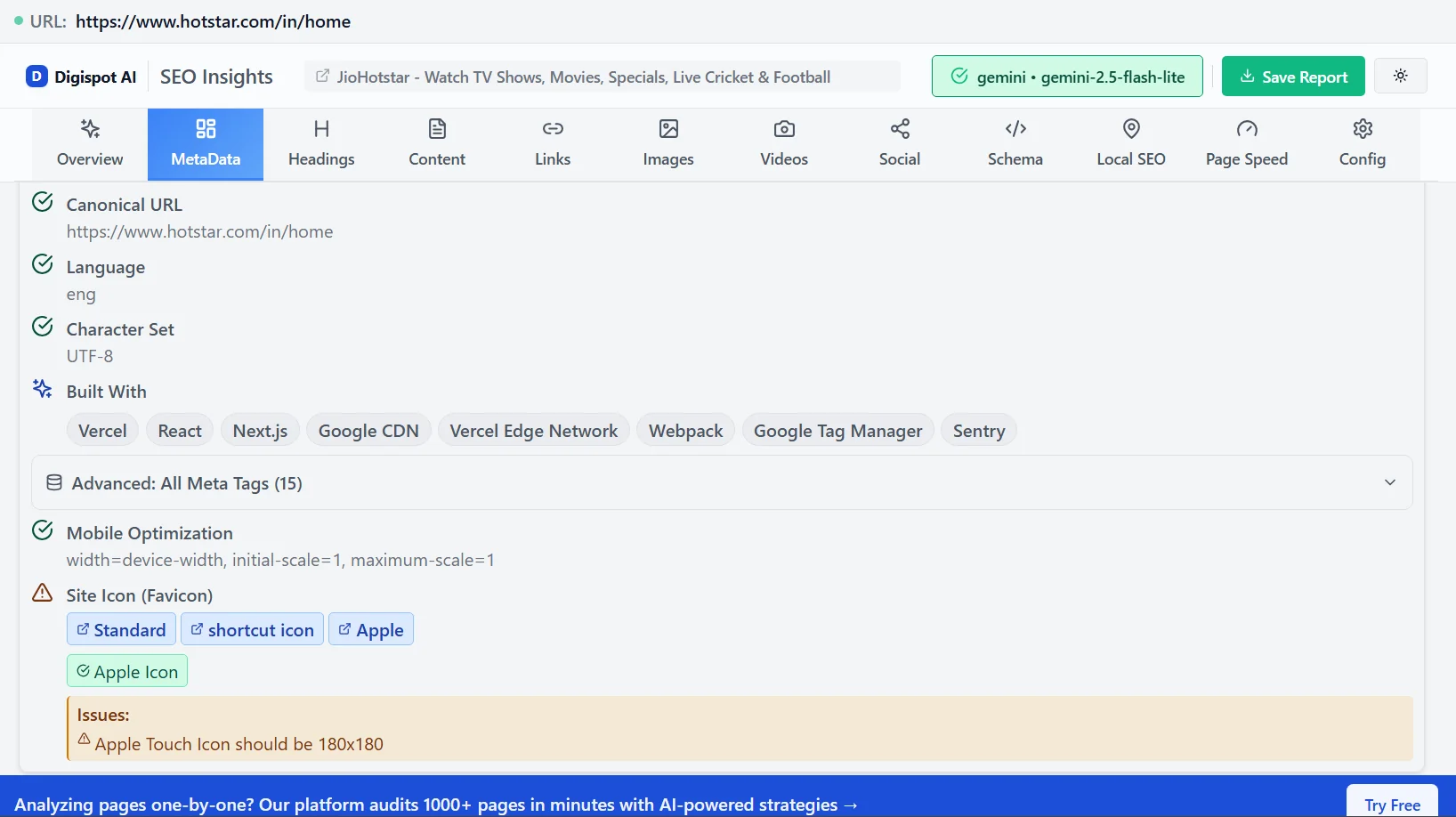This screenshot has width=1456, height=817.
Task: Select the Images tab
Action: [668, 144]
